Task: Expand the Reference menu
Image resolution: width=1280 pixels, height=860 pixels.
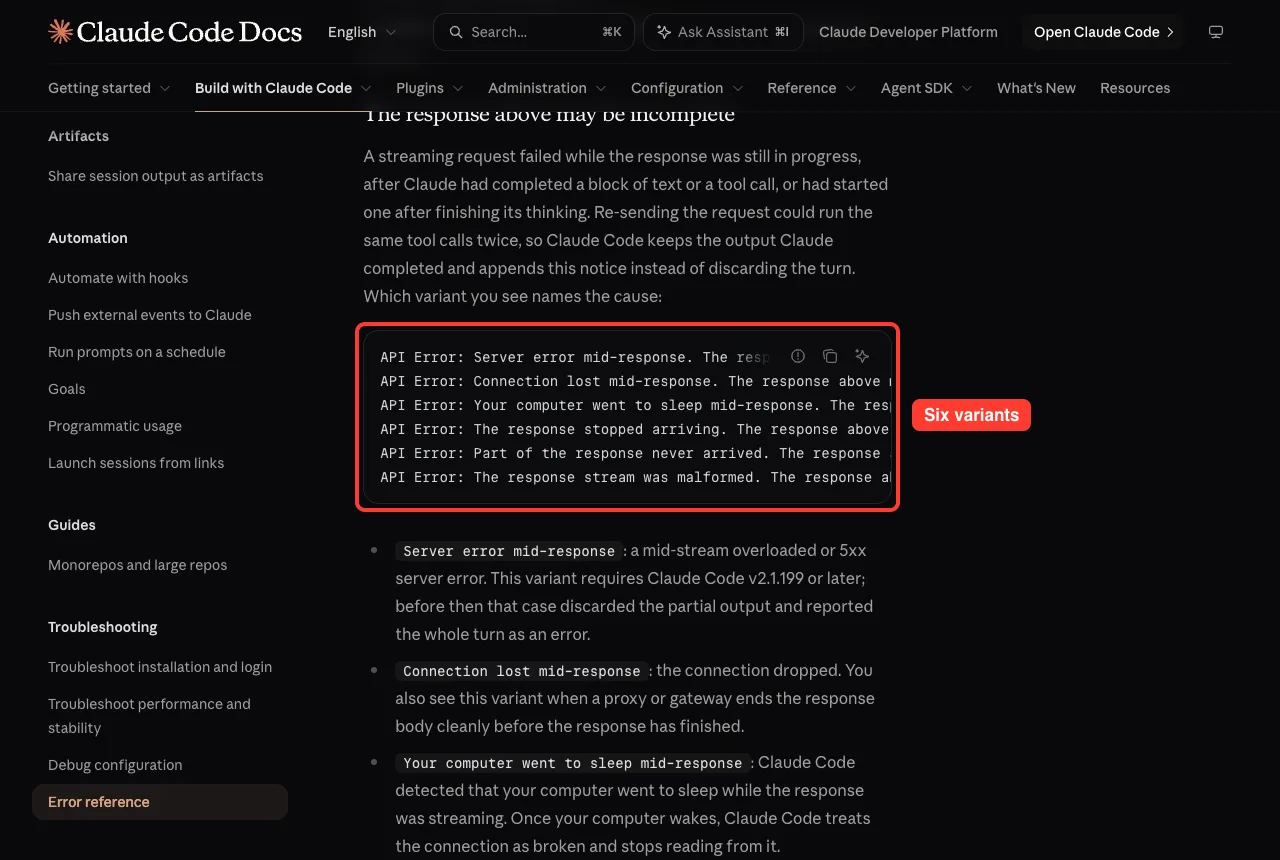Action: [x=812, y=88]
